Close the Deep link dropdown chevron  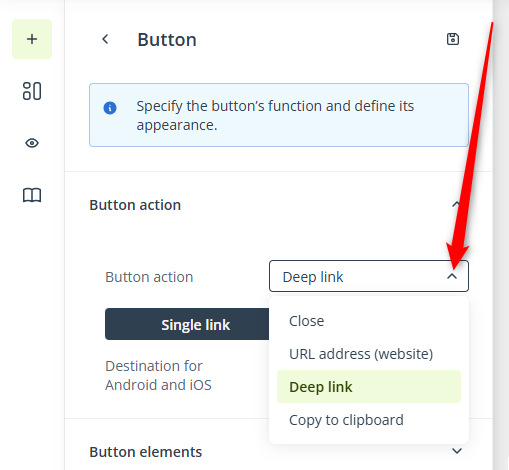click(452, 276)
